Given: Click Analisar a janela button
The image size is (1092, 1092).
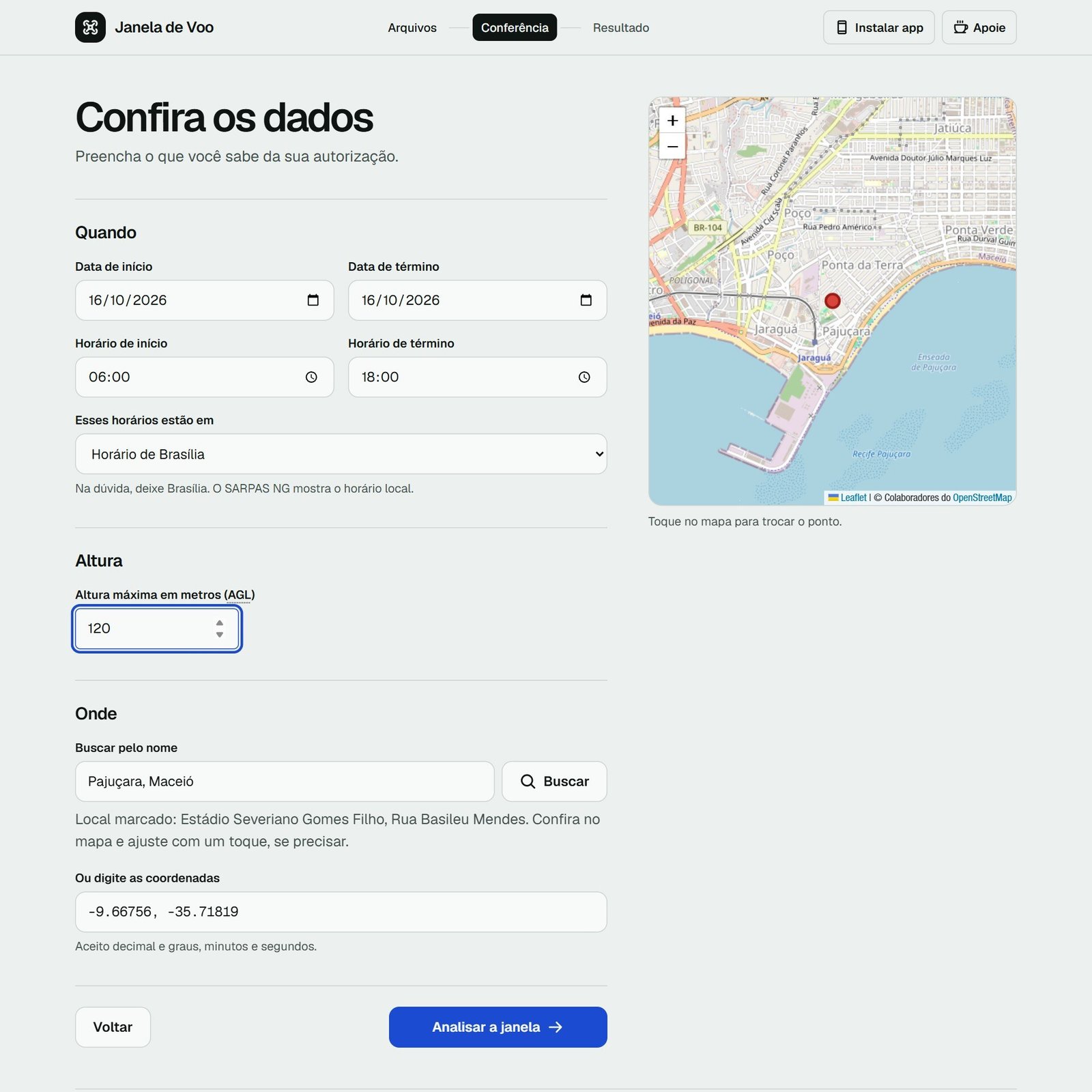Looking at the screenshot, I should [498, 1027].
